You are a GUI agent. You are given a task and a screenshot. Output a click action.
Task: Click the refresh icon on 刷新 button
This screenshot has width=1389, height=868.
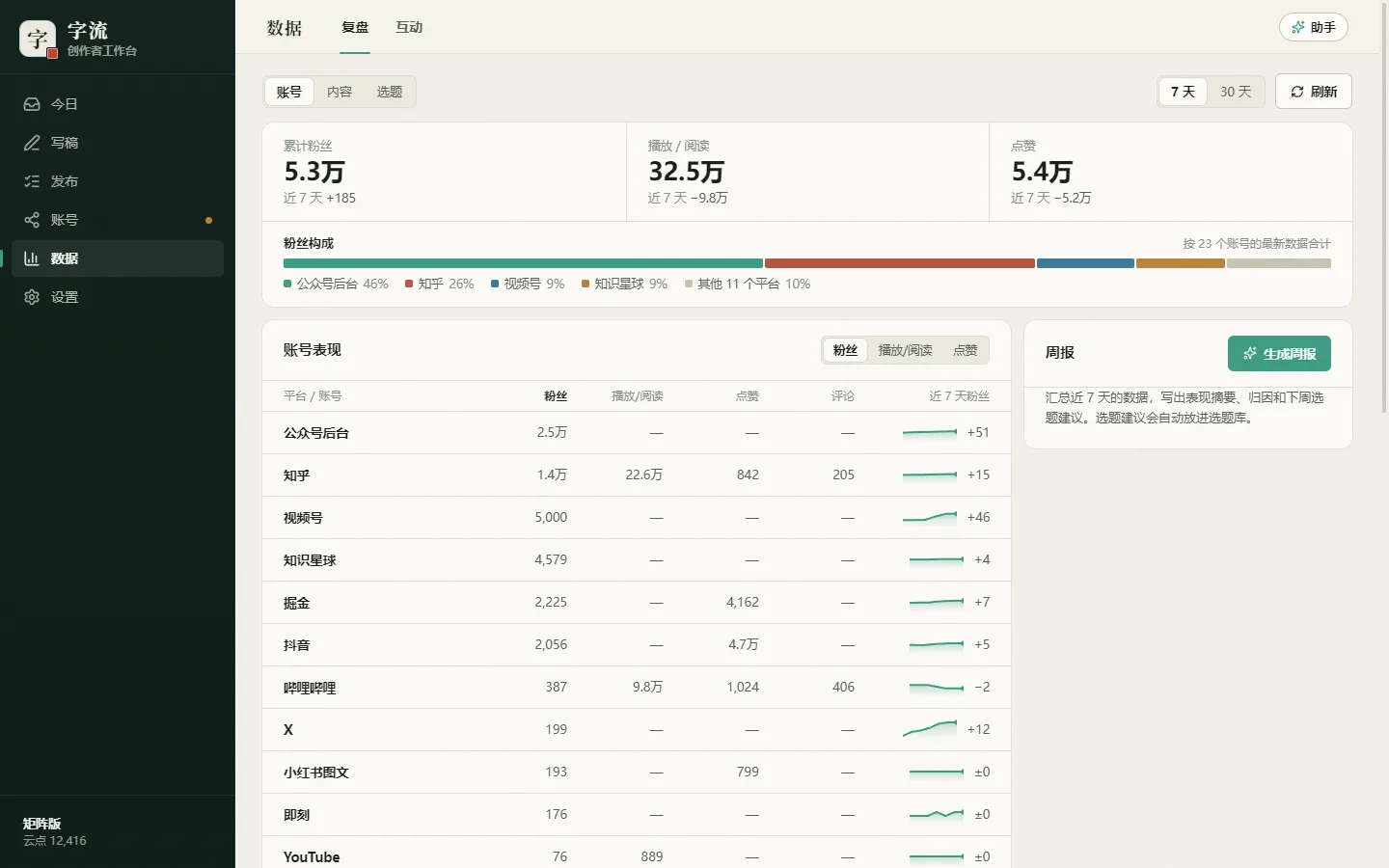pos(1297,92)
